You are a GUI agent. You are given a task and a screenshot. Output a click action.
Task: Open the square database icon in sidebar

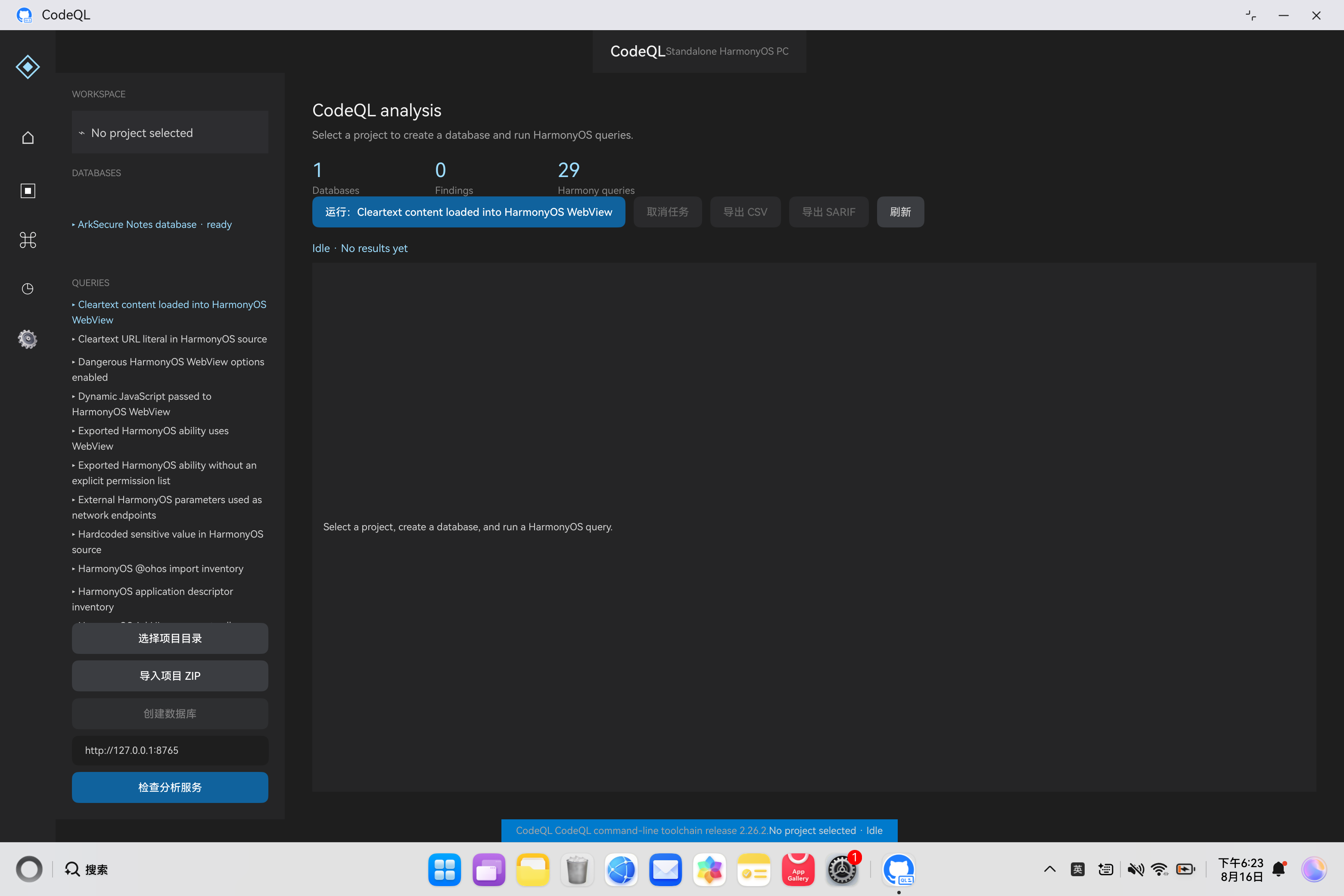[x=28, y=190]
